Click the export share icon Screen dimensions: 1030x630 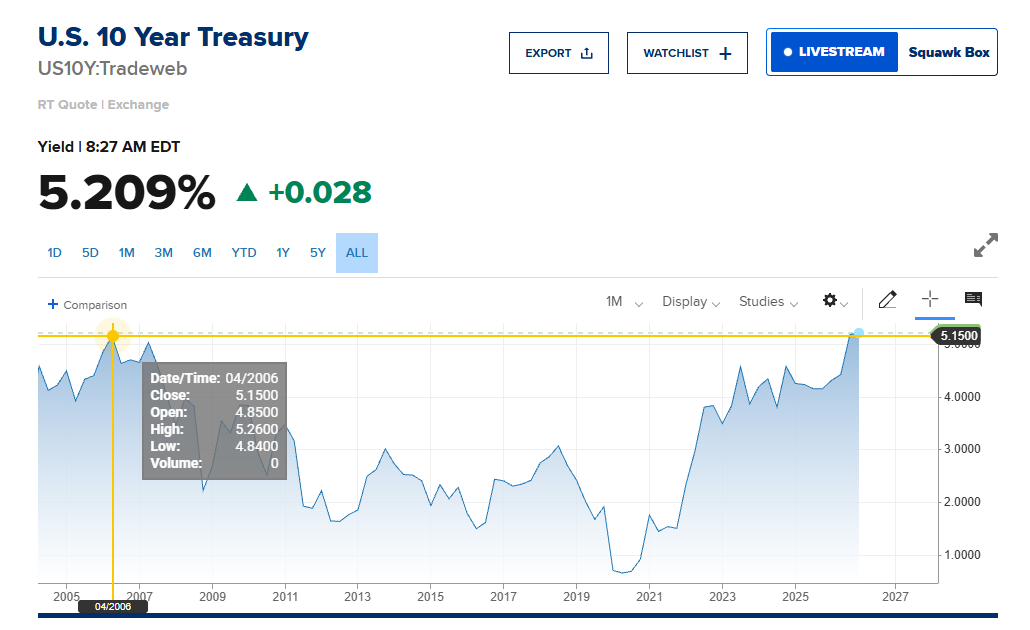pyautogui.click(x=587, y=53)
